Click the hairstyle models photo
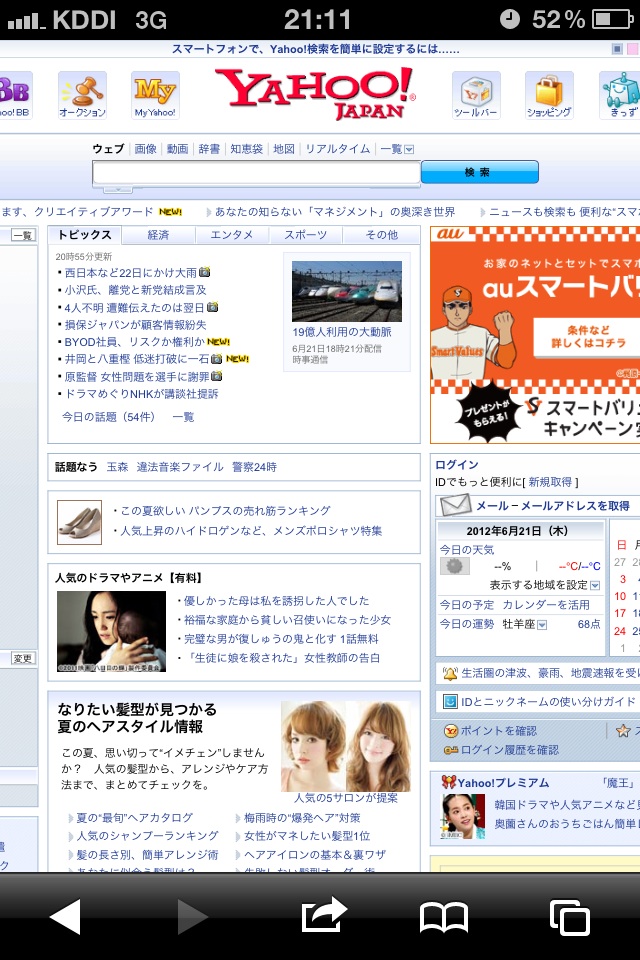This screenshot has width=640, height=960. pyautogui.click(x=345, y=746)
